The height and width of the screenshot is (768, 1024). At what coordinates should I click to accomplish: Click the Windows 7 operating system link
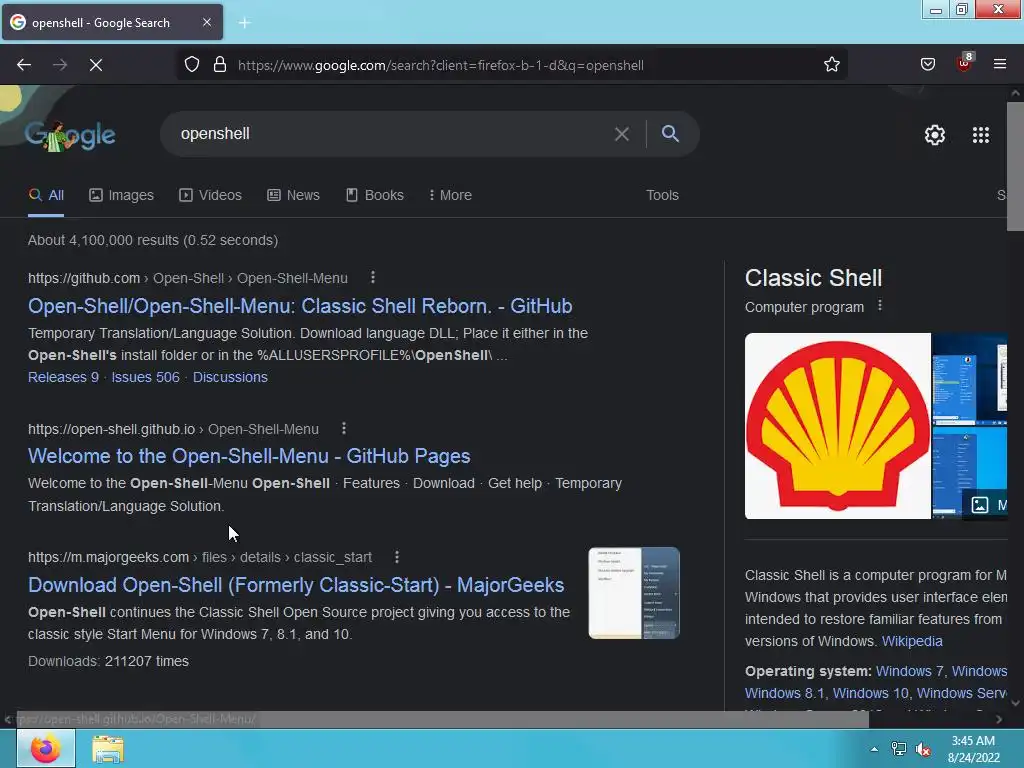[910, 671]
